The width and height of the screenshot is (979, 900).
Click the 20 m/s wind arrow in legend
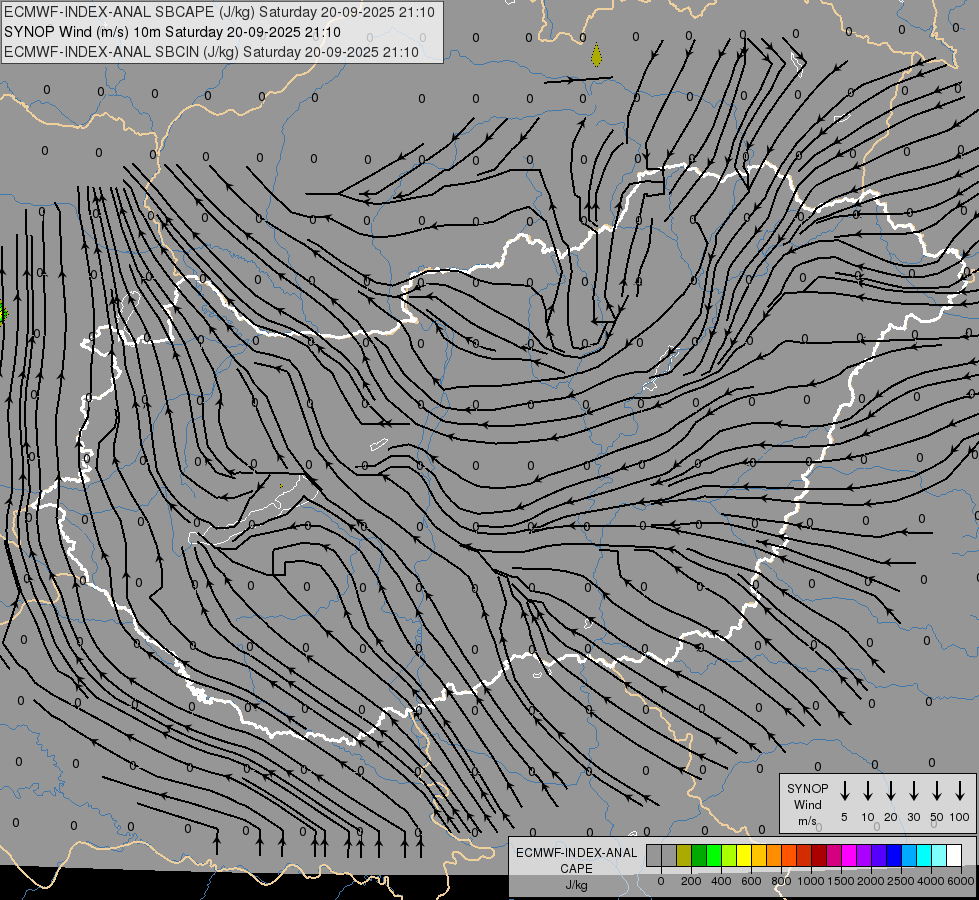890,790
